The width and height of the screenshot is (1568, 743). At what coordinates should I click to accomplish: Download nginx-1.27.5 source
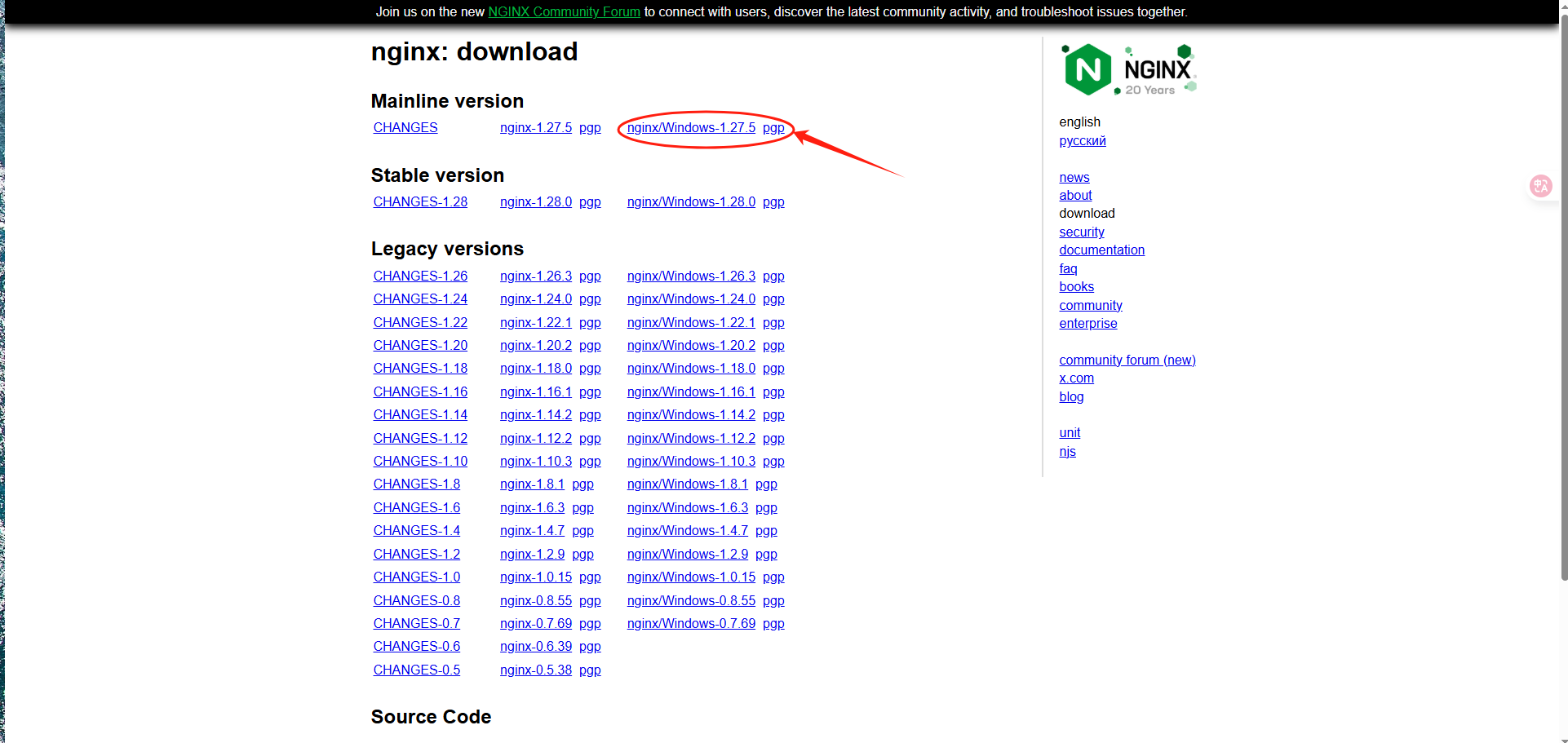(x=536, y=128)
